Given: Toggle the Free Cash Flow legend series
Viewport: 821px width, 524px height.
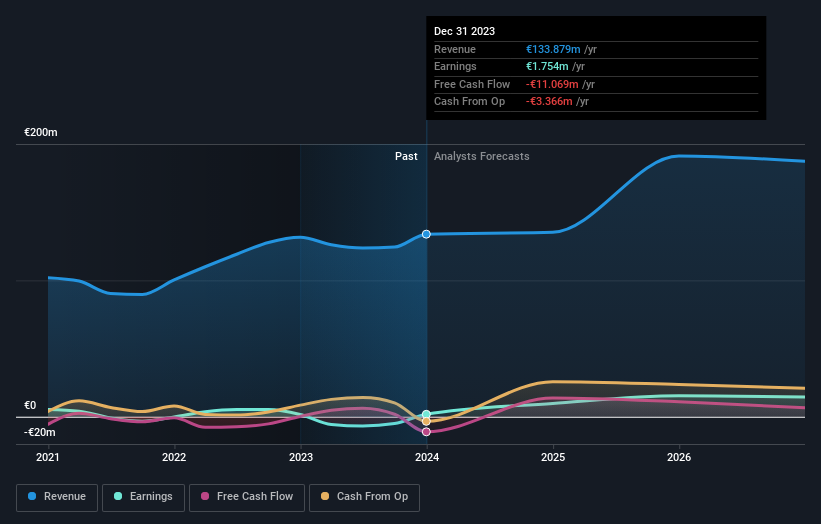Looking at the screenshot, I should click(247, 497).
